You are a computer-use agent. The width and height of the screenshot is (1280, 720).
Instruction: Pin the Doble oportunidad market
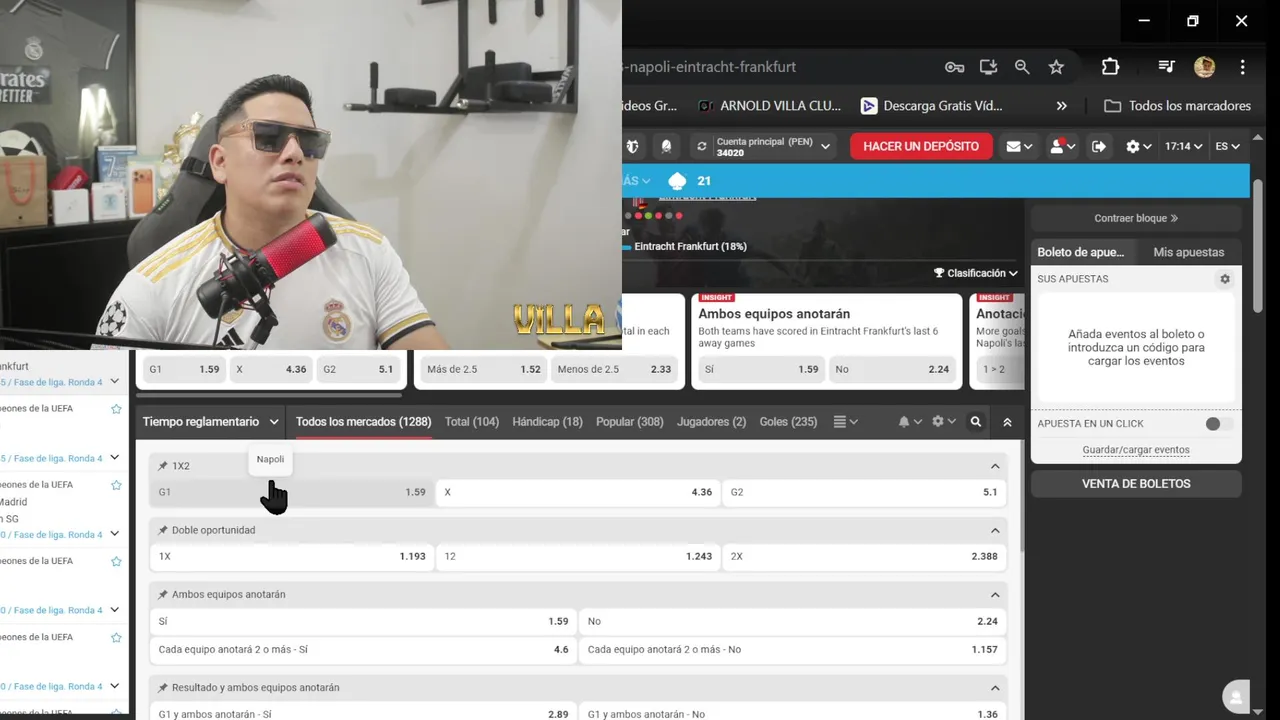[163, 530]
